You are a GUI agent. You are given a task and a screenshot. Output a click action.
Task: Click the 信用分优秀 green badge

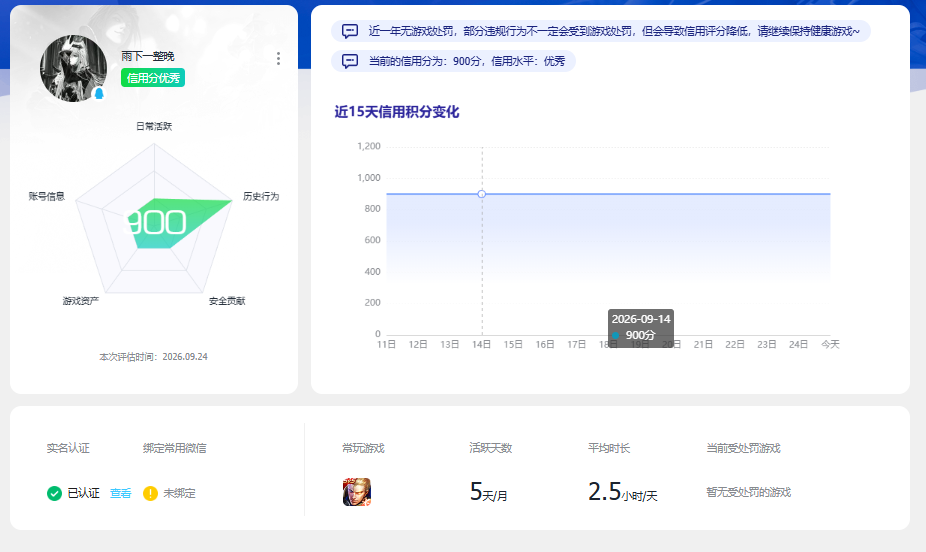point(153,78)
